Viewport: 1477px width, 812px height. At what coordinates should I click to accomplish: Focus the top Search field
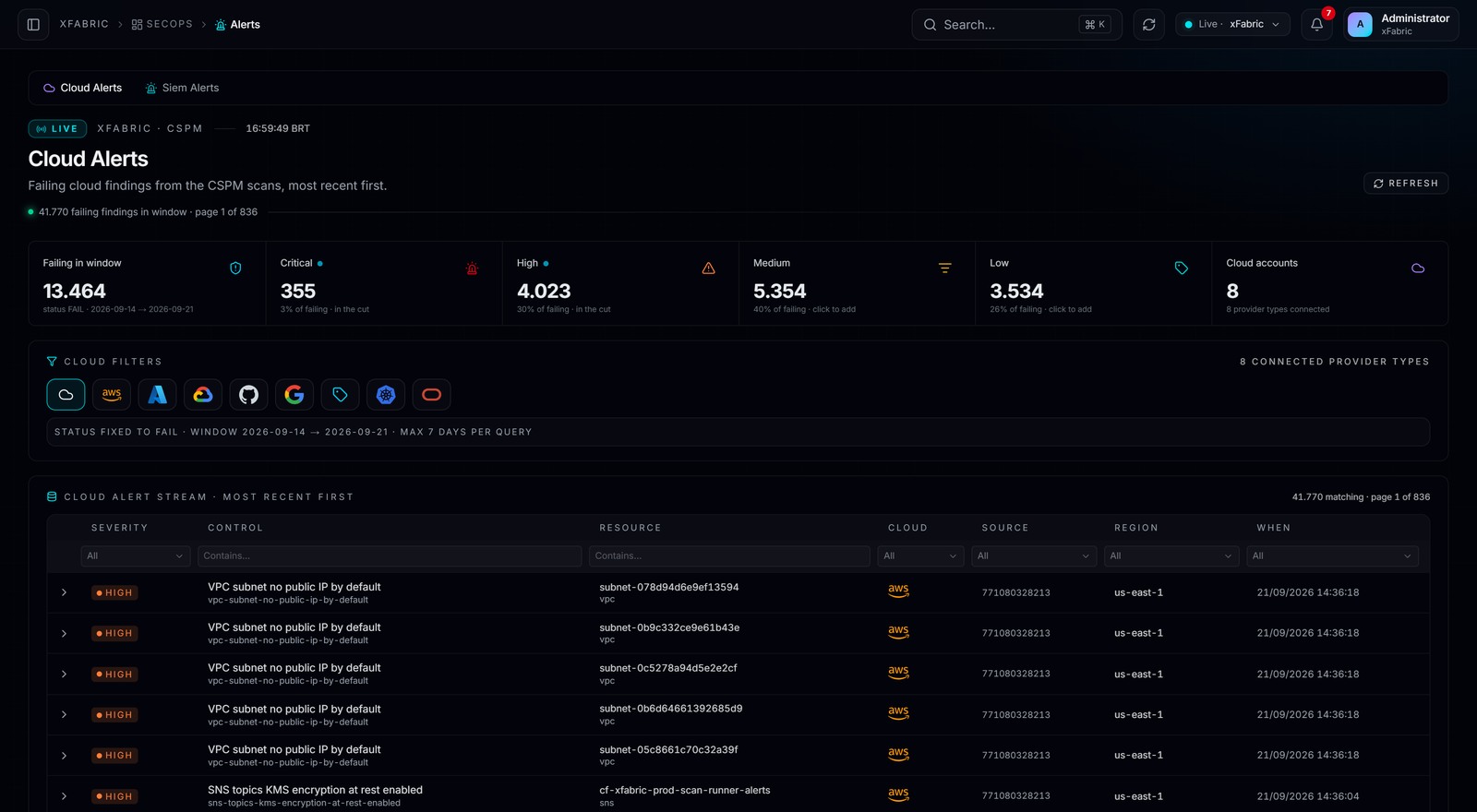1016,25
